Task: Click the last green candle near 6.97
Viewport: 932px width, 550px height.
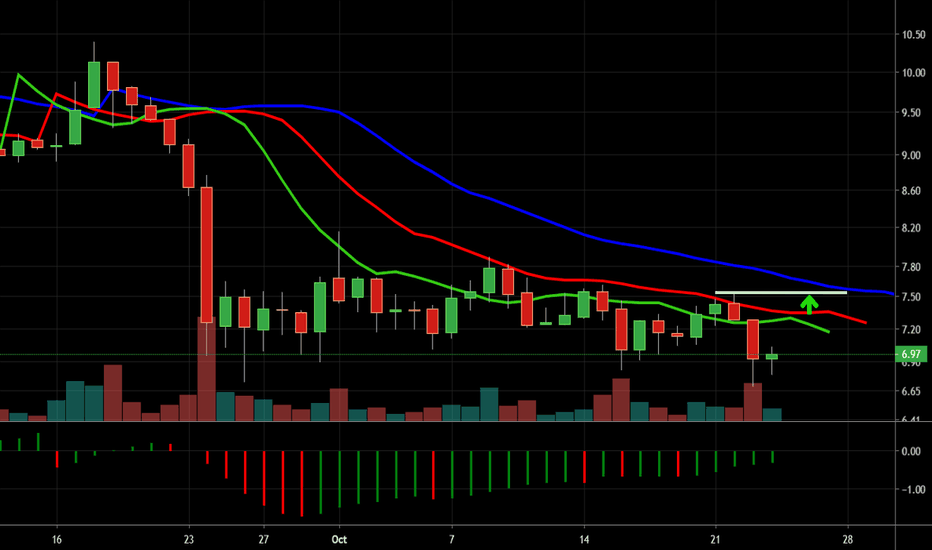Action: (x=772, y=357)
